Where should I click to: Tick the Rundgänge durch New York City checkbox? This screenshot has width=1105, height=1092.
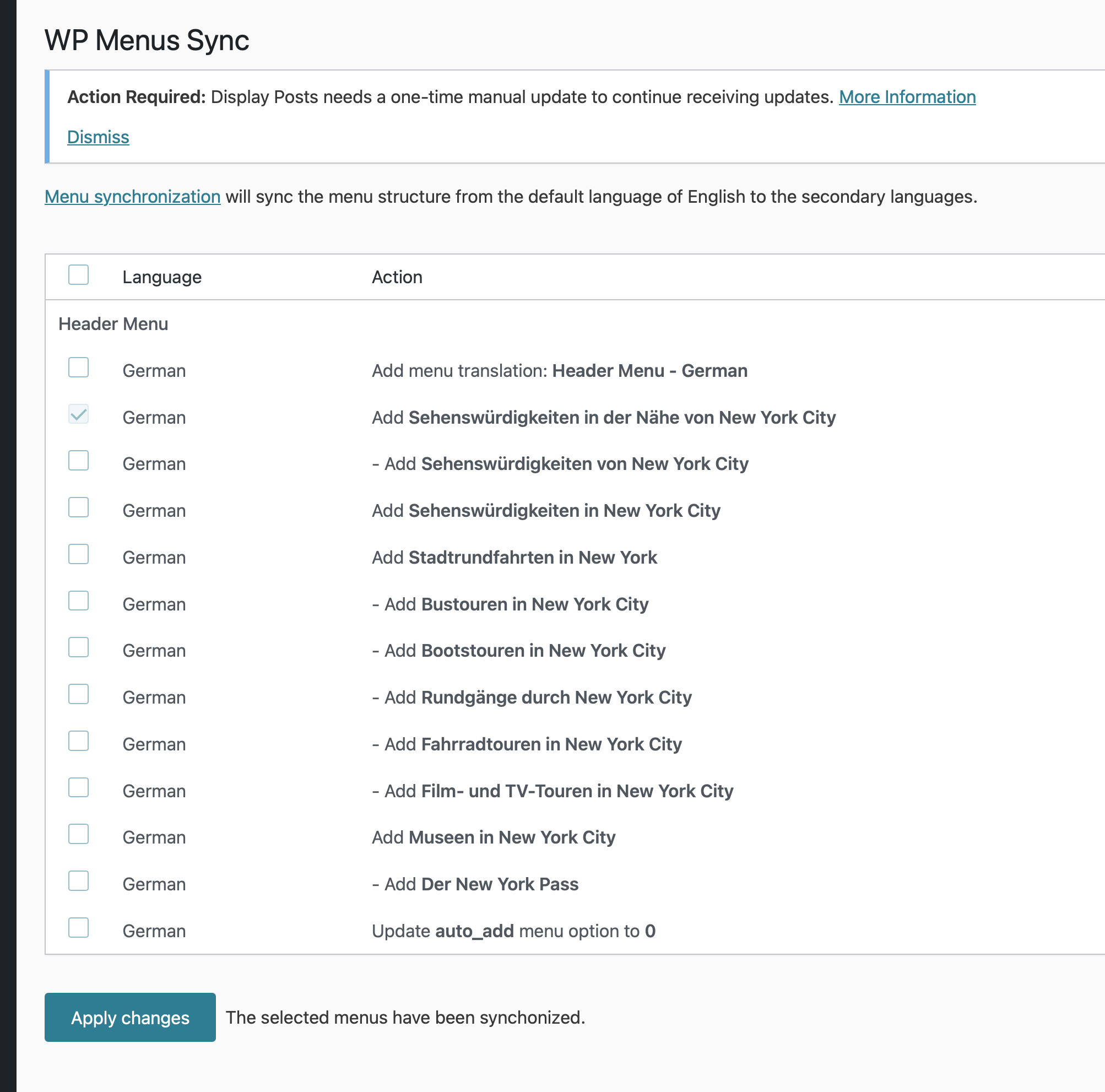coord(78,694)
